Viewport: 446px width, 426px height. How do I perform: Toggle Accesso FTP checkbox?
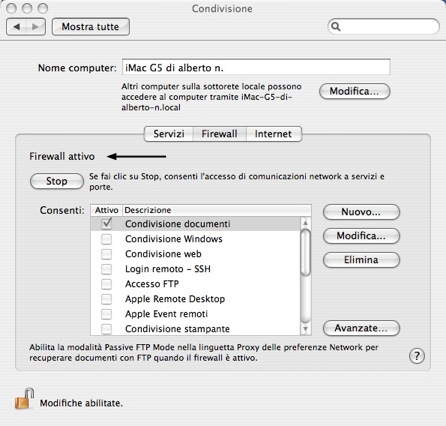click(x=106, y=284)
